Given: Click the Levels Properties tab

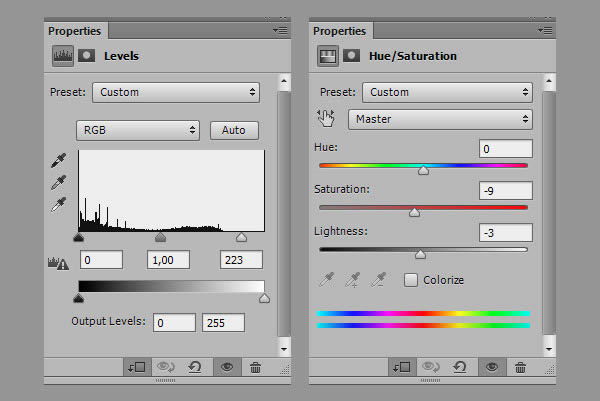Looking at the screenshot, I should tap(74, 31).
